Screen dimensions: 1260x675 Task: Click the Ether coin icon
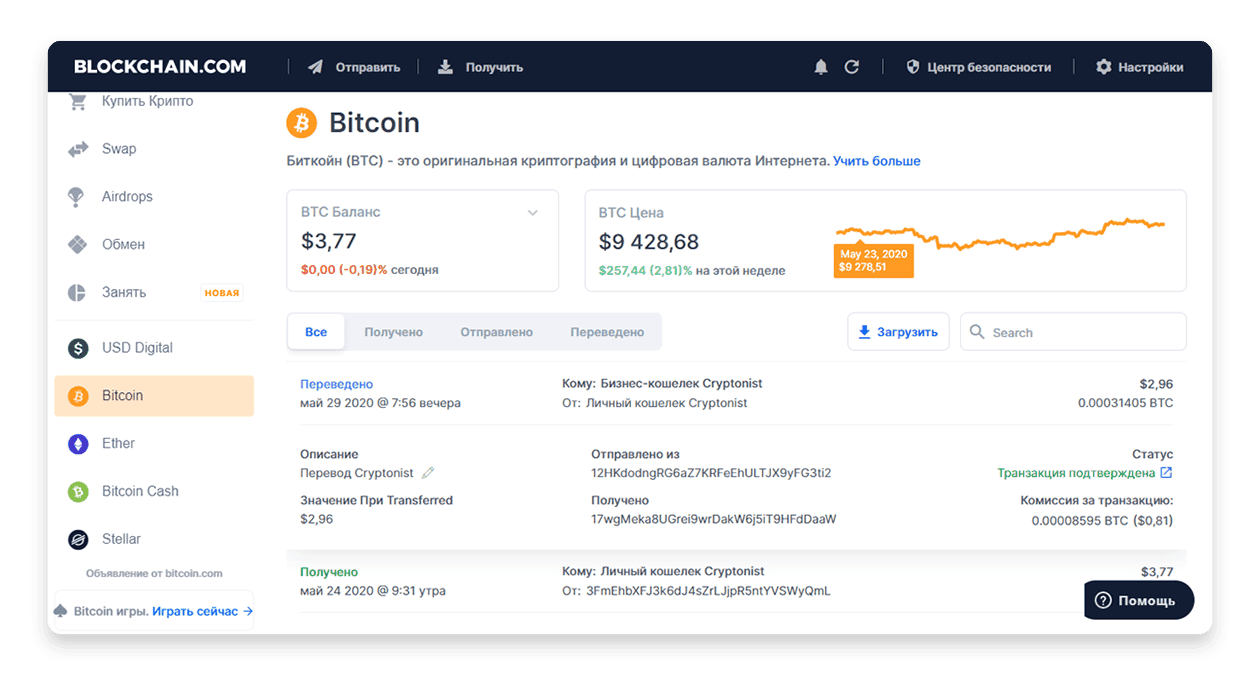pyautogui.click(x=78, y=444)
